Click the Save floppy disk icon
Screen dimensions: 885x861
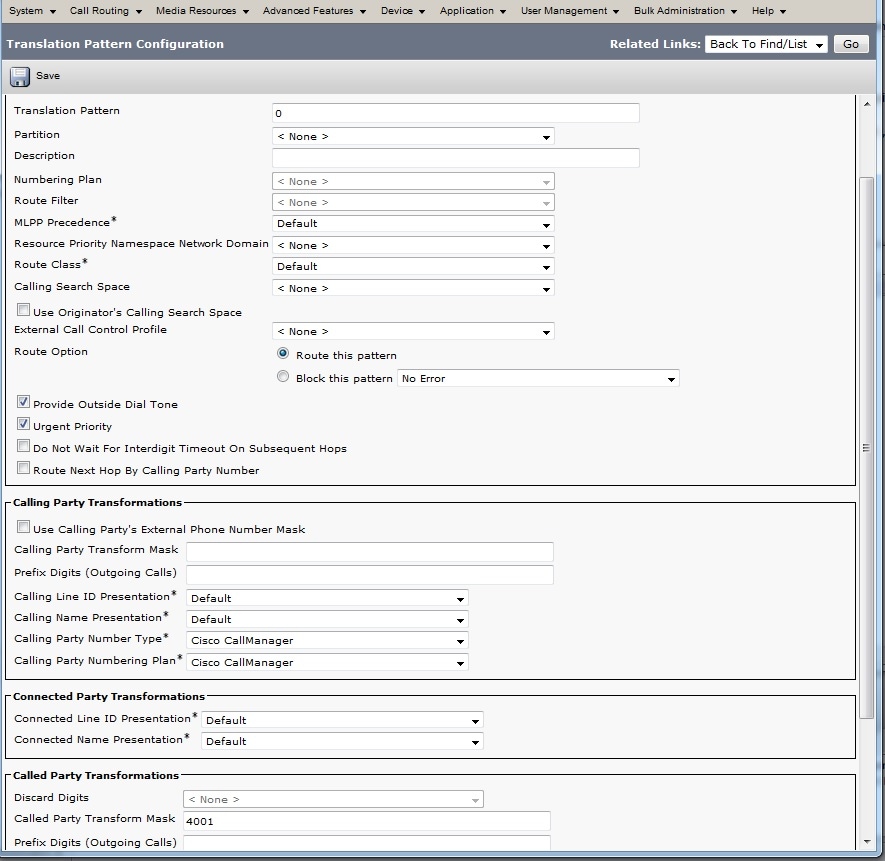point(20,76)
